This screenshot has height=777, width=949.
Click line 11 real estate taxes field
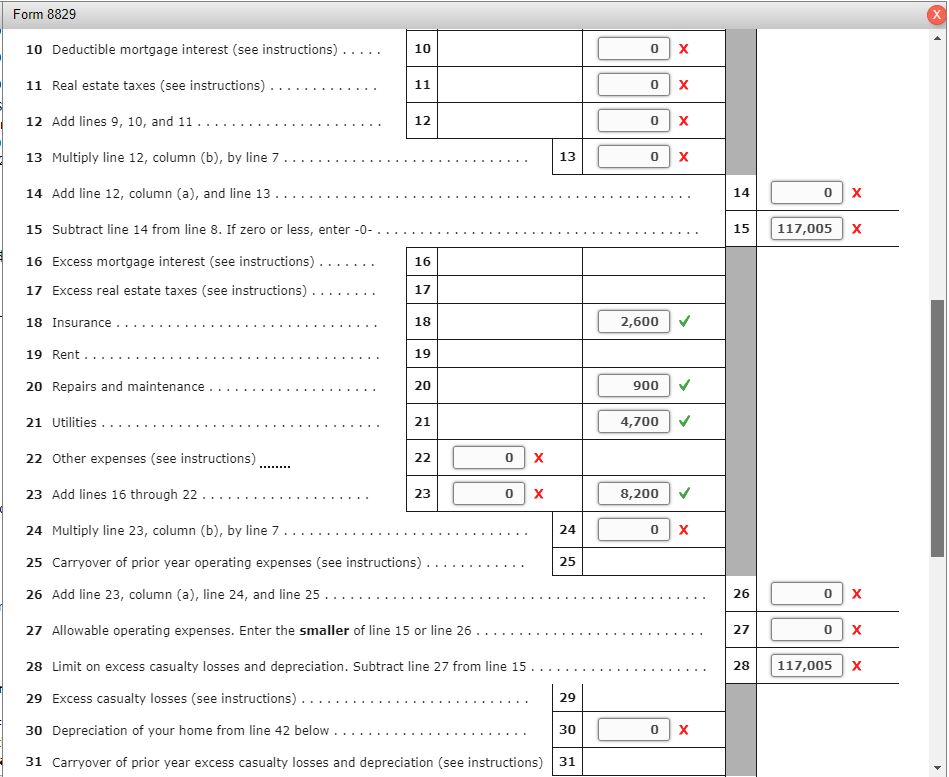pyautogui.click(x=634, y=85)
